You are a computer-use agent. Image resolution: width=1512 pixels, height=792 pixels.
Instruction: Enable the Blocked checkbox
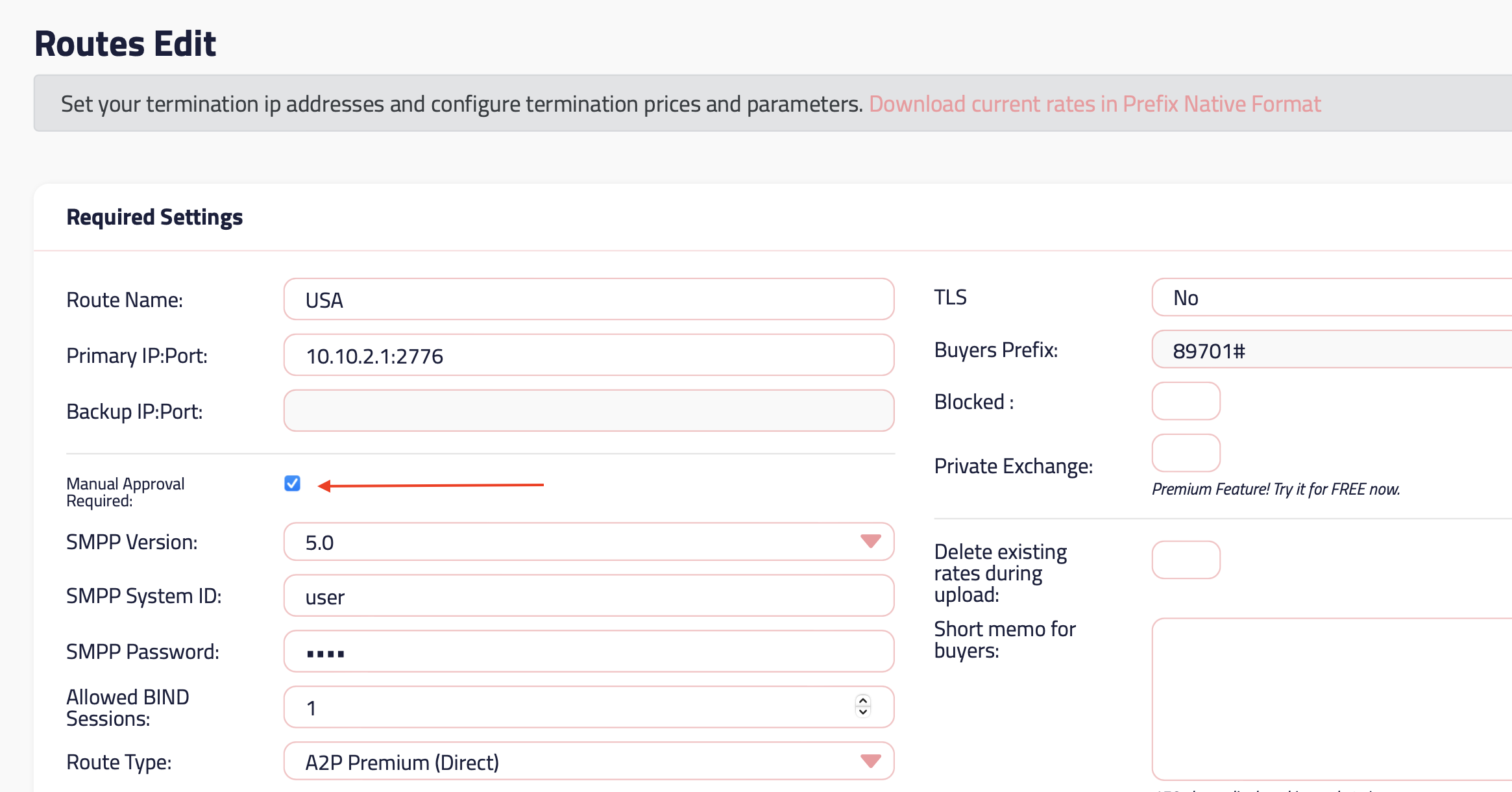(x=1186, y=401)
